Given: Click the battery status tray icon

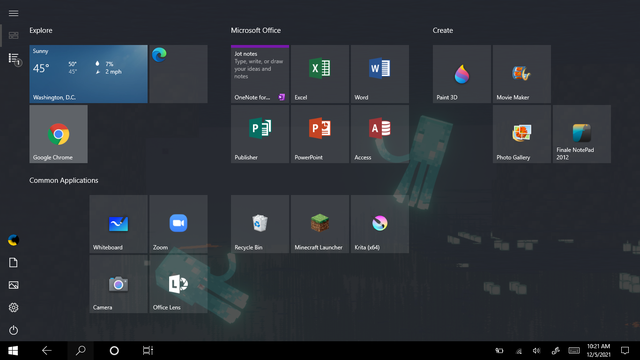Looking at the screenshot, I should point(499,351).
